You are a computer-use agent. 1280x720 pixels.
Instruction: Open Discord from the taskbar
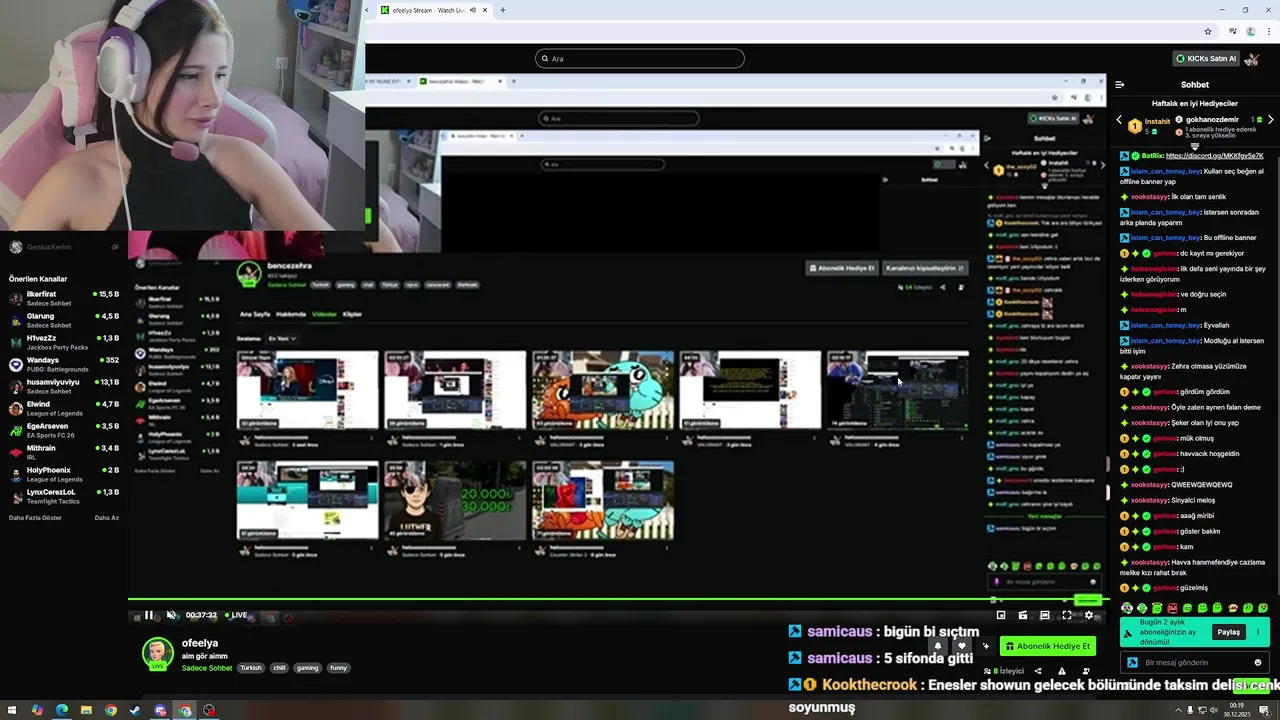160,710
